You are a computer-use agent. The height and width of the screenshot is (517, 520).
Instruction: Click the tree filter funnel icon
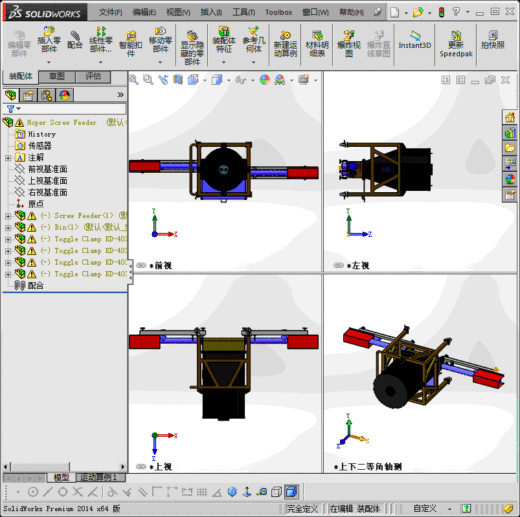[x=11, y=109]
